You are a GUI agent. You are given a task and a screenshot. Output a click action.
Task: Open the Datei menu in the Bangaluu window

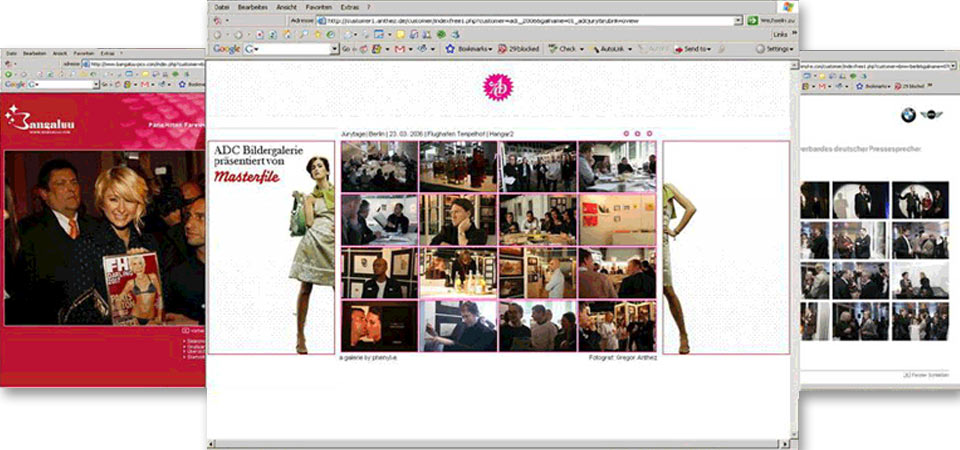[11, 53]
